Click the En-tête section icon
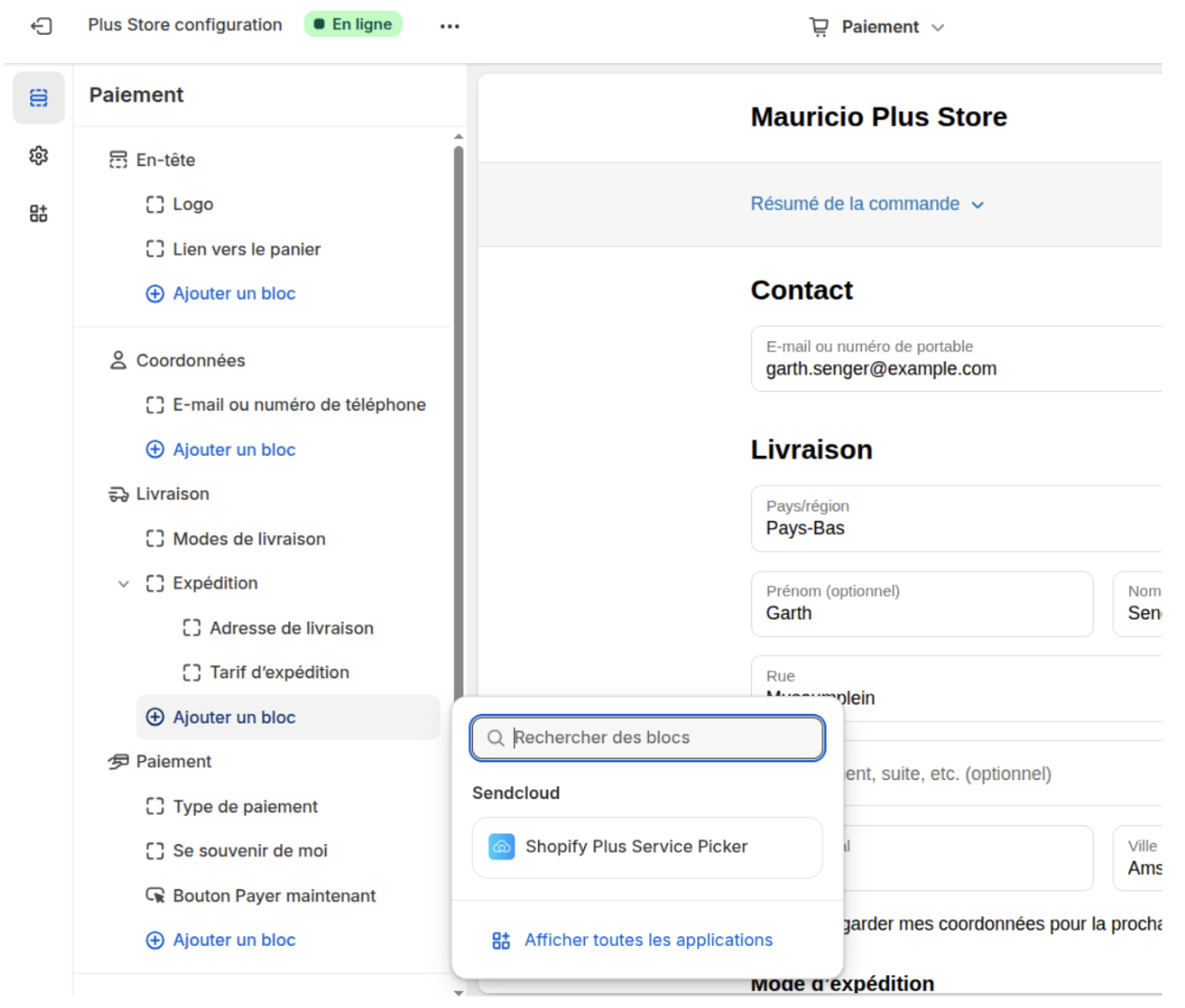This screenshot has height=1008, width=1185. 118,160
